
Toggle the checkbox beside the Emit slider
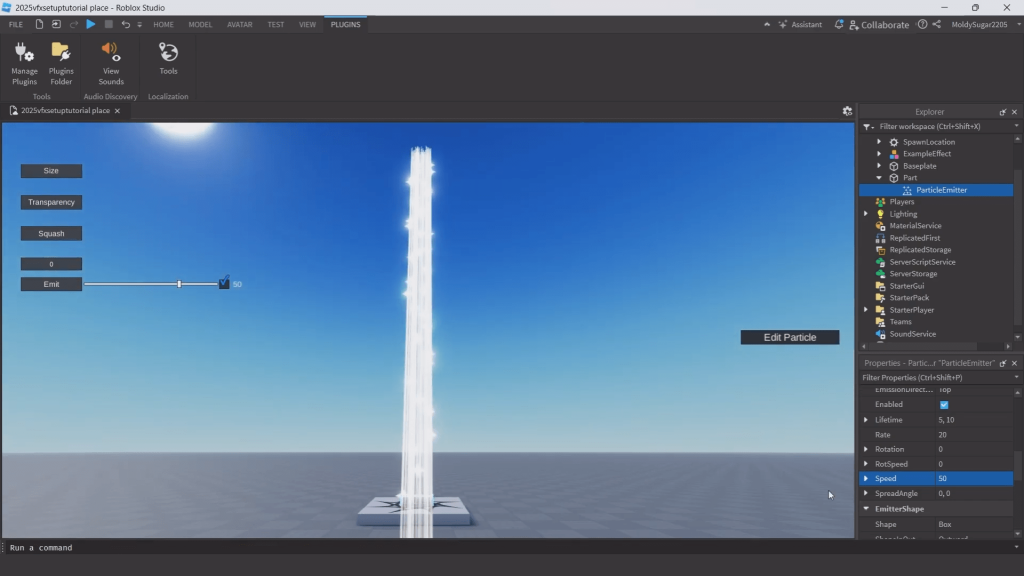(x=224, y=283)
